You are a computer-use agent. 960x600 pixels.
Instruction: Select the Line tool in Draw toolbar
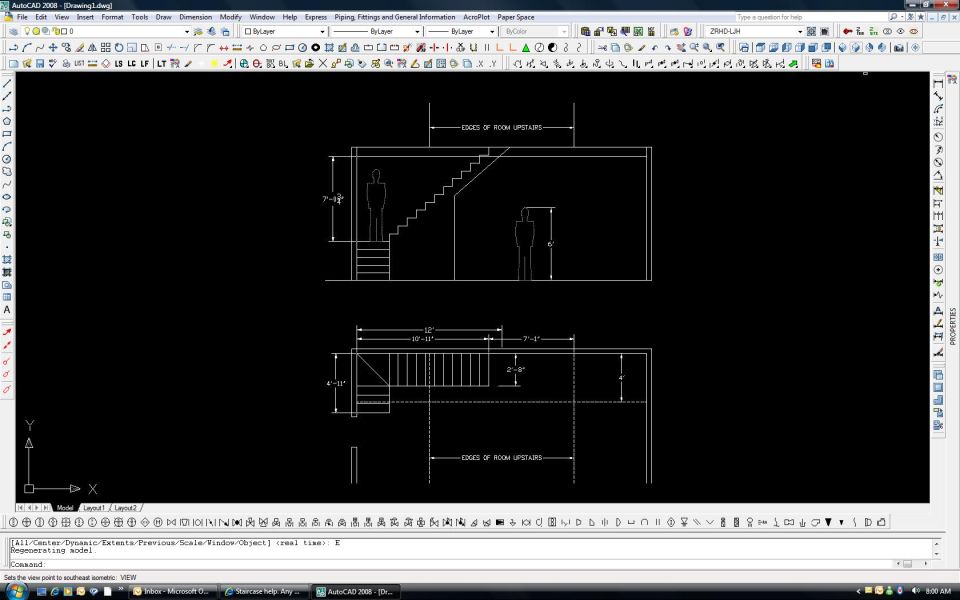(7, 83)
